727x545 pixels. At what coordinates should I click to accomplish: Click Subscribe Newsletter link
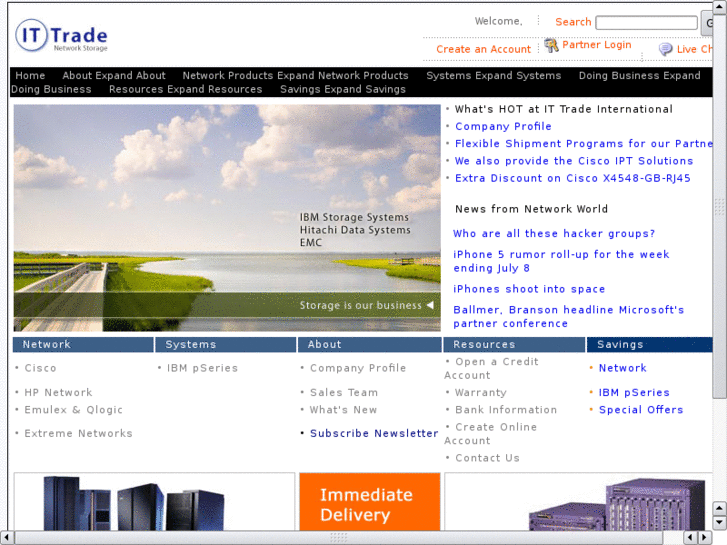[374, 433]
